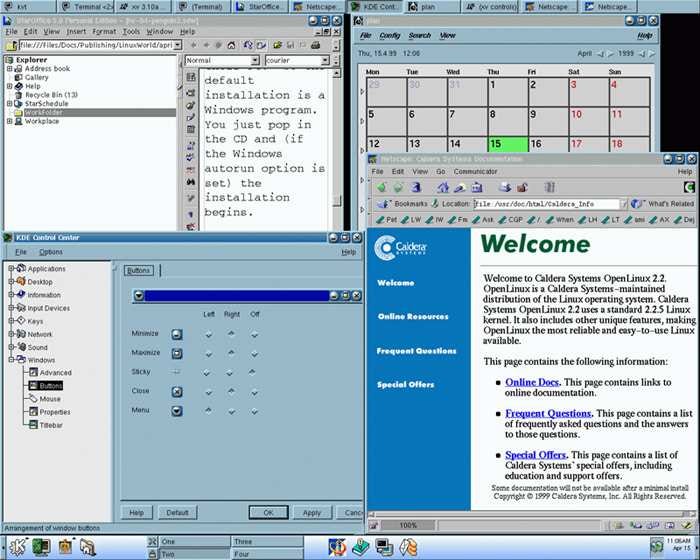The width and height of the screenshot is (700, 560).
Task: Select the Buttons tab in Control Center
Action: (x=138, y=270)
